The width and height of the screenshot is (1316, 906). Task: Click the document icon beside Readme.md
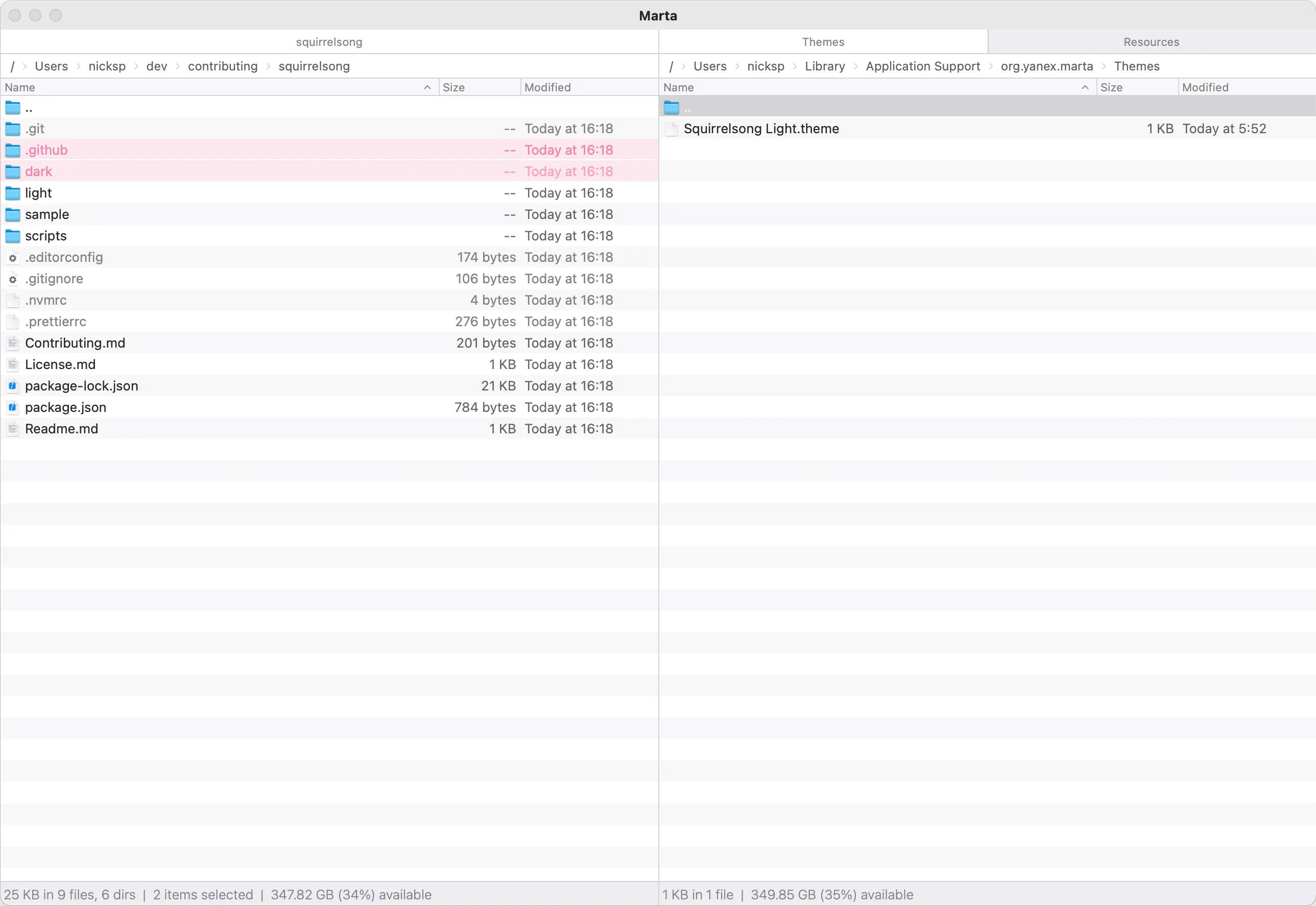pyautogui.click(x=12, y=429)
